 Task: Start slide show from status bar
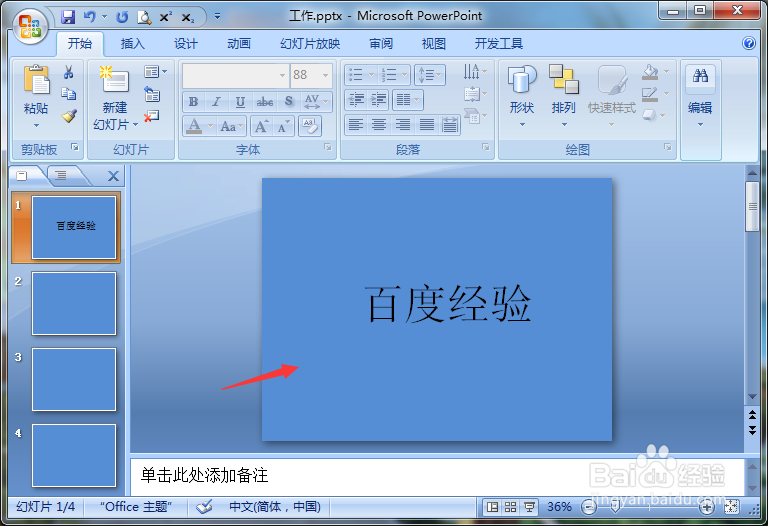tap(529, 507)
